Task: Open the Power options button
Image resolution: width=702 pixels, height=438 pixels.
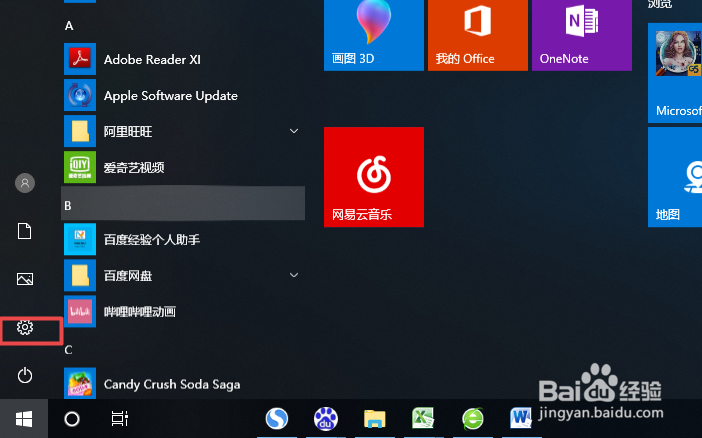Action: click(x=25, y=375)
